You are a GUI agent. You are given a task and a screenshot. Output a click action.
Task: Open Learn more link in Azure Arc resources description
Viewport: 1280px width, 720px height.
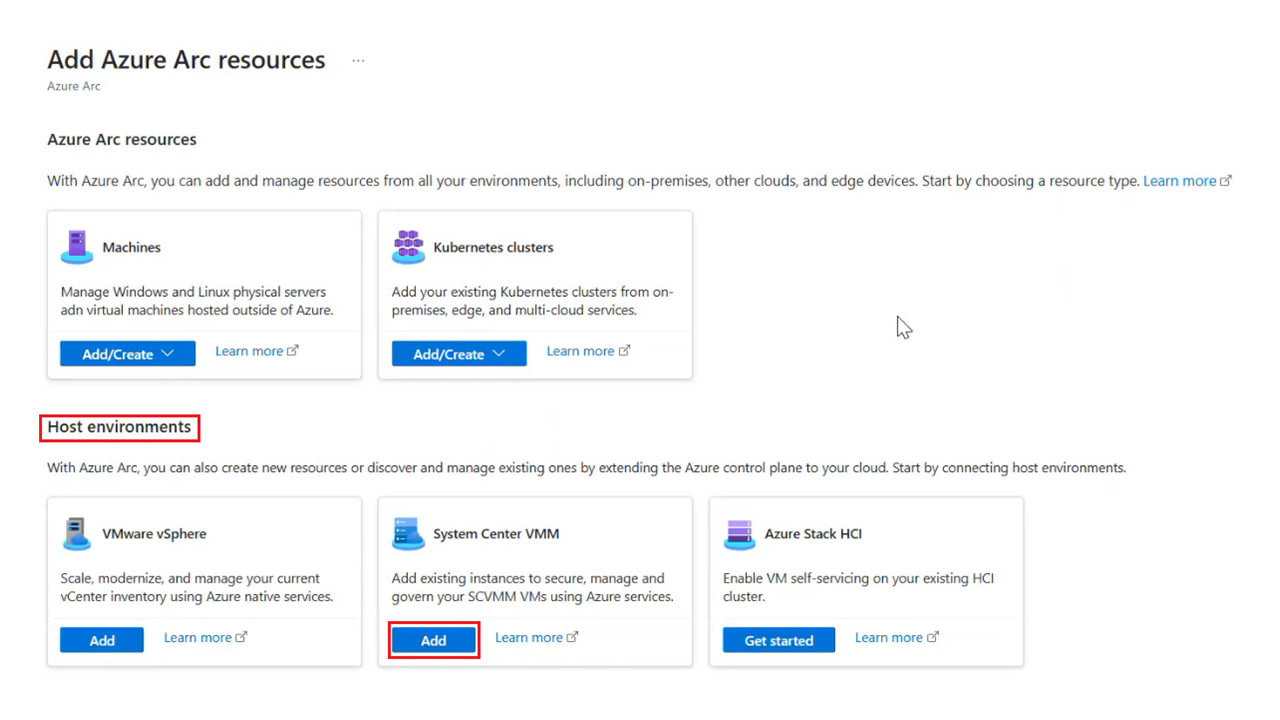(x=1179, y=181)
